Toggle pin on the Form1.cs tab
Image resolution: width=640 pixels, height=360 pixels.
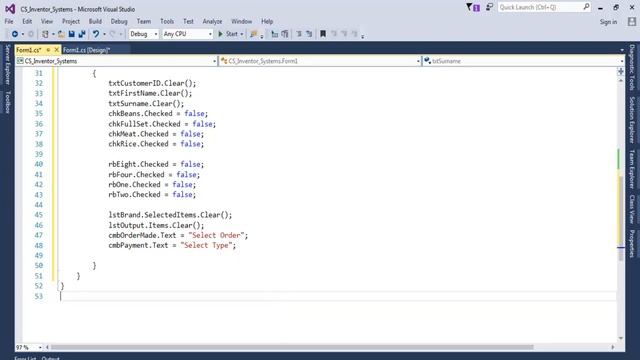coord(48,50)
